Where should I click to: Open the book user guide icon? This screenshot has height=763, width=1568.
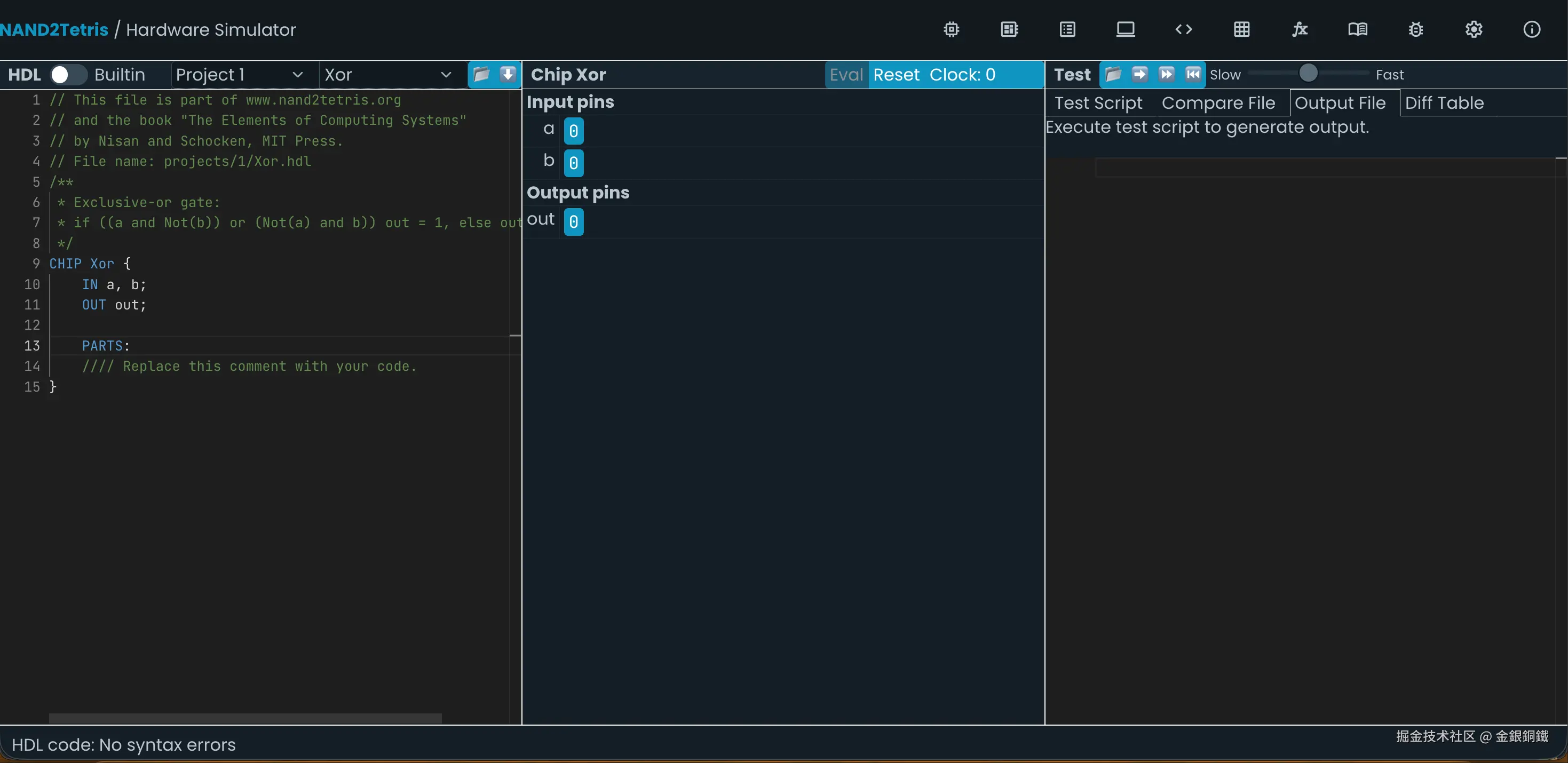[x=1357, y=29]
